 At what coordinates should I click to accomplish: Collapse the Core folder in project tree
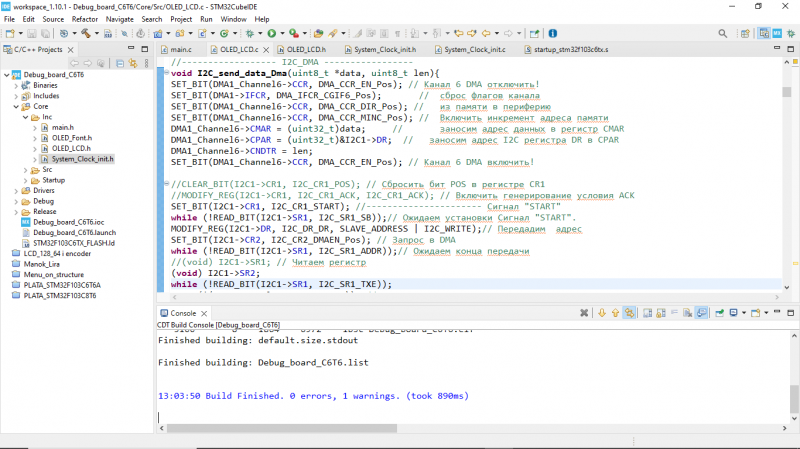click(x=17, y=105)
